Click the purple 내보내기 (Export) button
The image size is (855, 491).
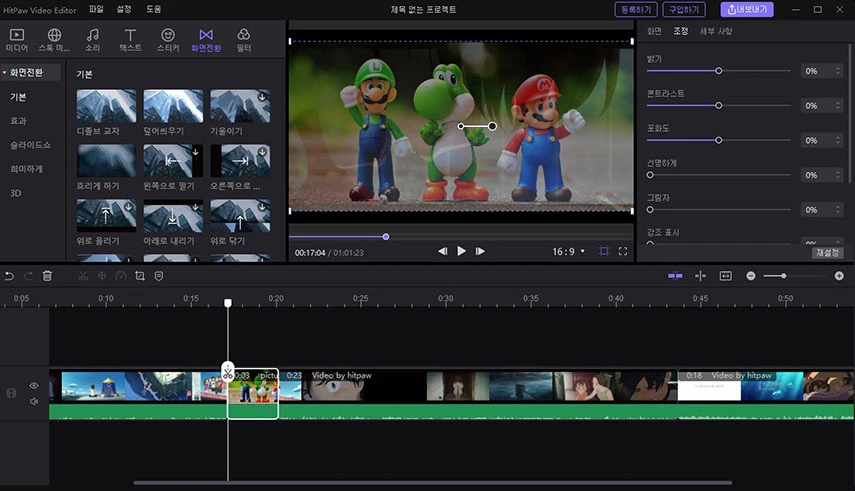(747, 9)
